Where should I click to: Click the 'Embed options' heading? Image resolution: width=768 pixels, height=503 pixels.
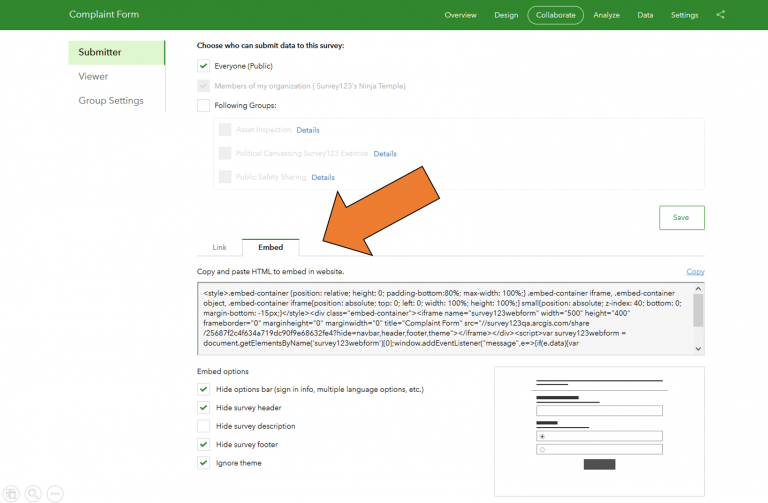222,371
